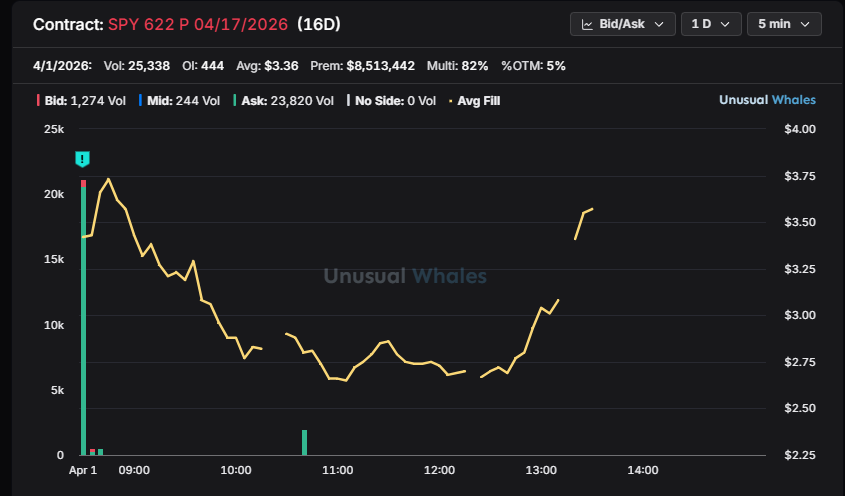This screenshot has width=845, height=496.
Task: Click the 13:00 time axis label
Action: [x=541, y=470]
